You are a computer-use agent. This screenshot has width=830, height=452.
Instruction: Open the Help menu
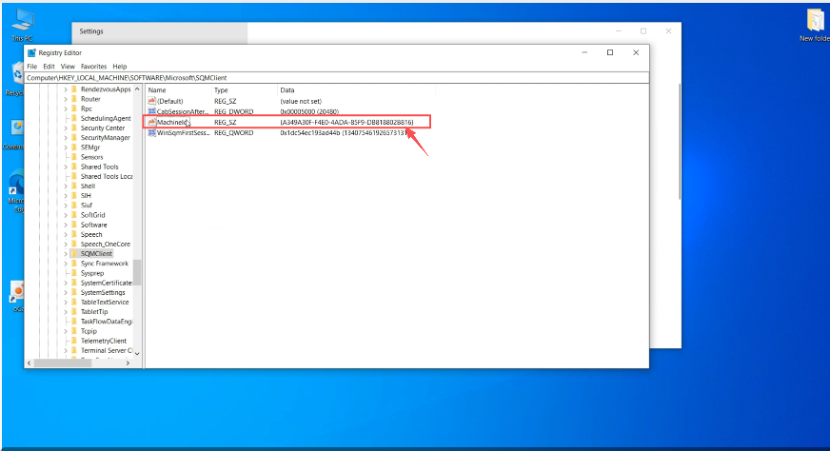120,67
